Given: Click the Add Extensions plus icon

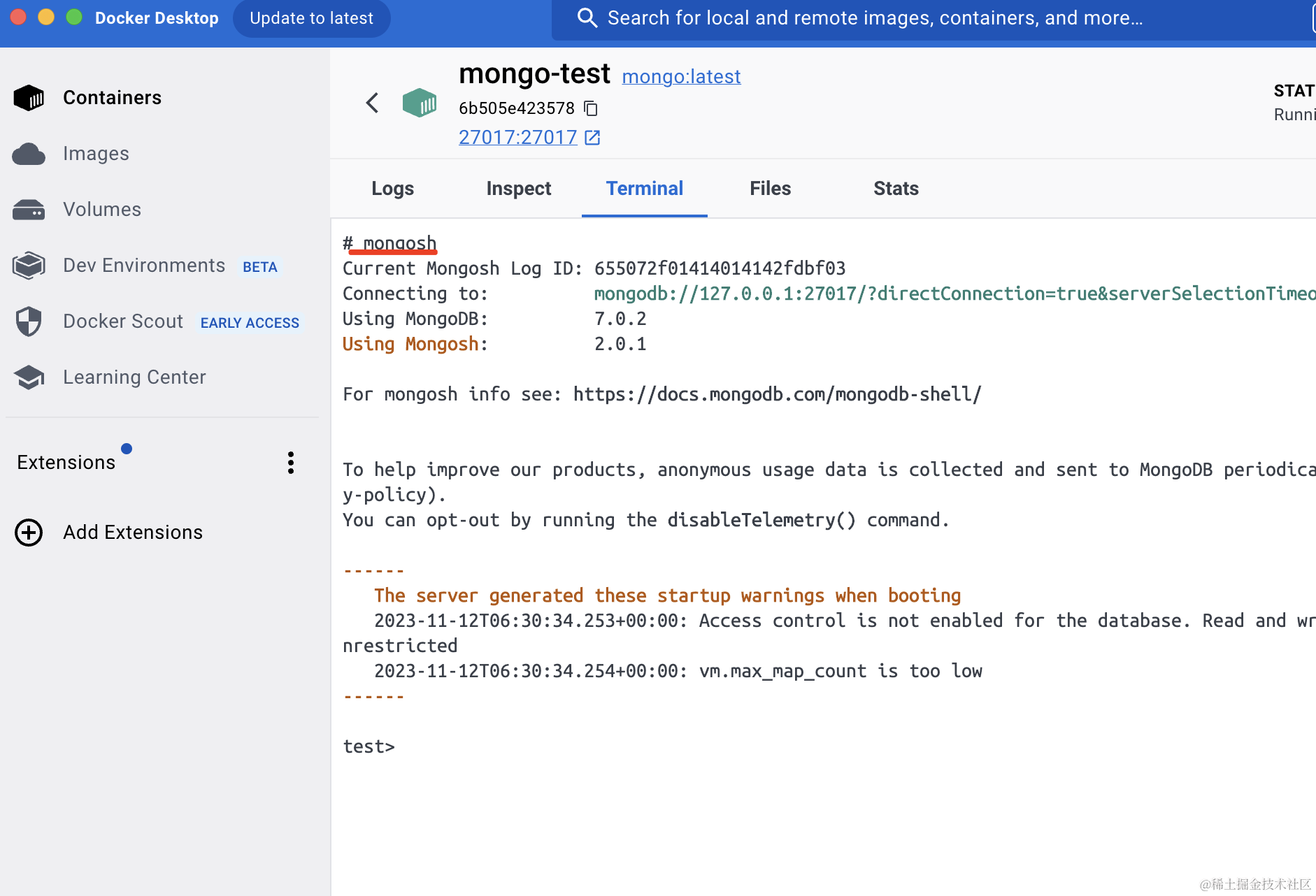Looking at the screenshot, I should (29, 533).
